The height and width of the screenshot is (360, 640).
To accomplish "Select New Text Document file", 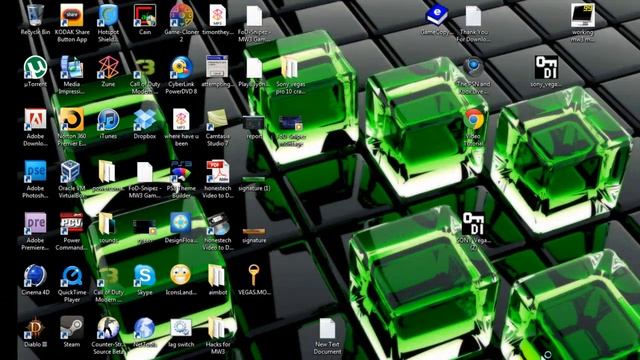I will 327,329.
